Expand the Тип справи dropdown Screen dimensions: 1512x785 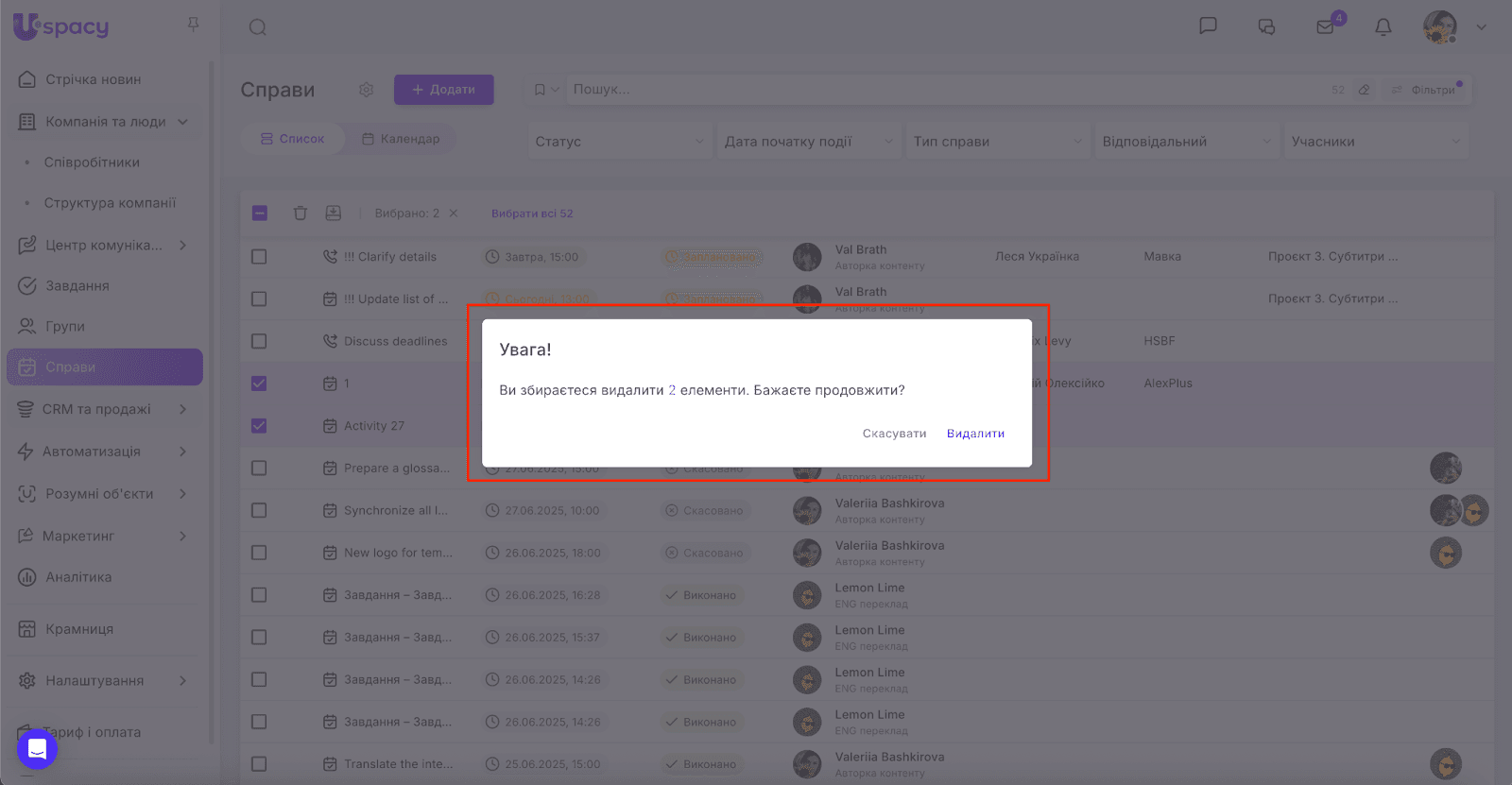pyautogui.click(x=997, y=142)
